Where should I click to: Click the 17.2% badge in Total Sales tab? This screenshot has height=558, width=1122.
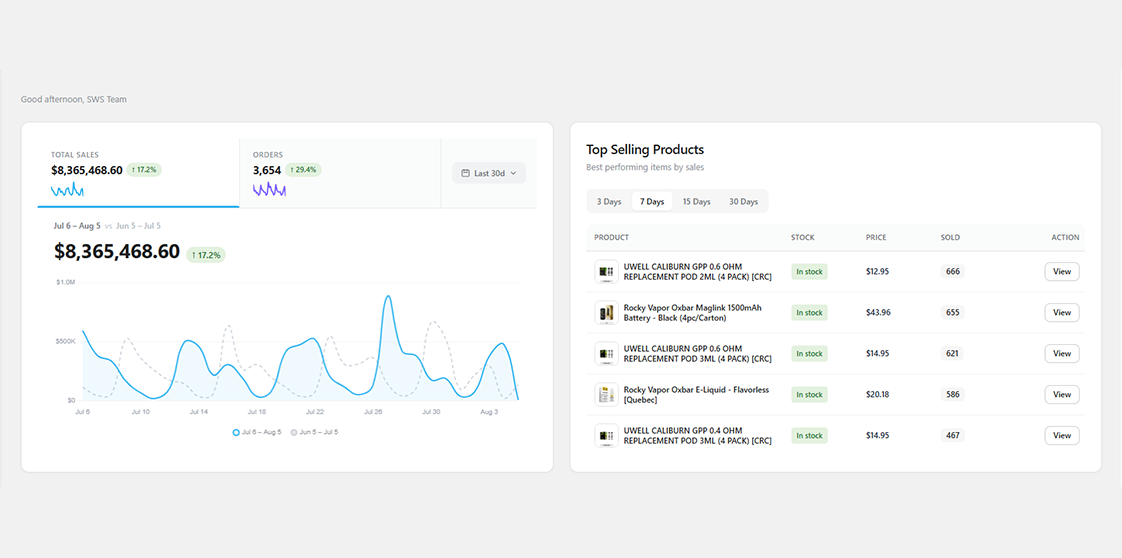[145, 170]
